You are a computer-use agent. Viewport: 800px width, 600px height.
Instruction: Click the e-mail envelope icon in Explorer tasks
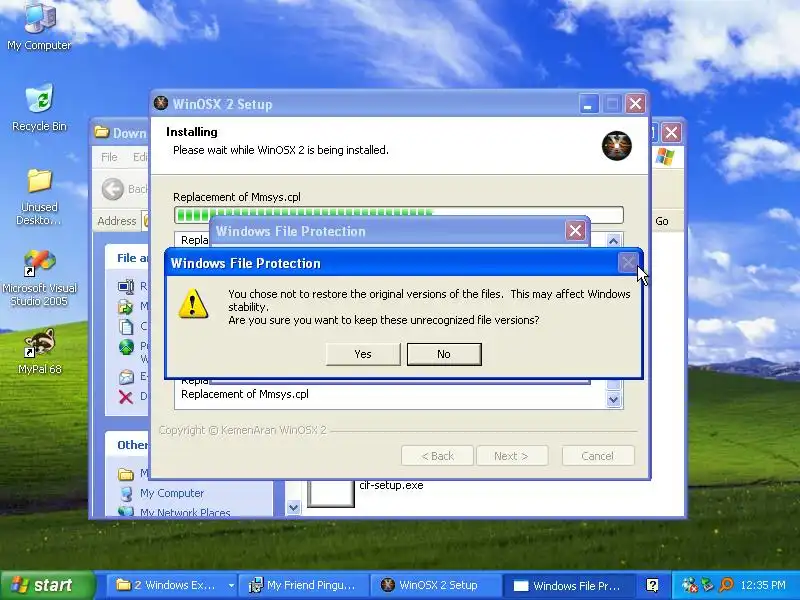tap(126, 377)
